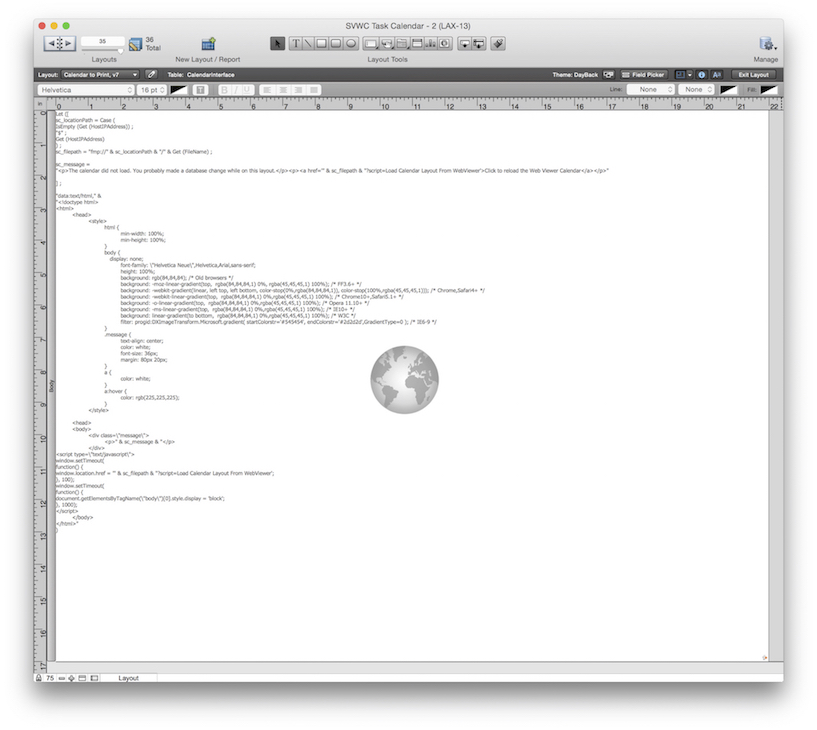Toggle bold formatting

pos(225,90)
